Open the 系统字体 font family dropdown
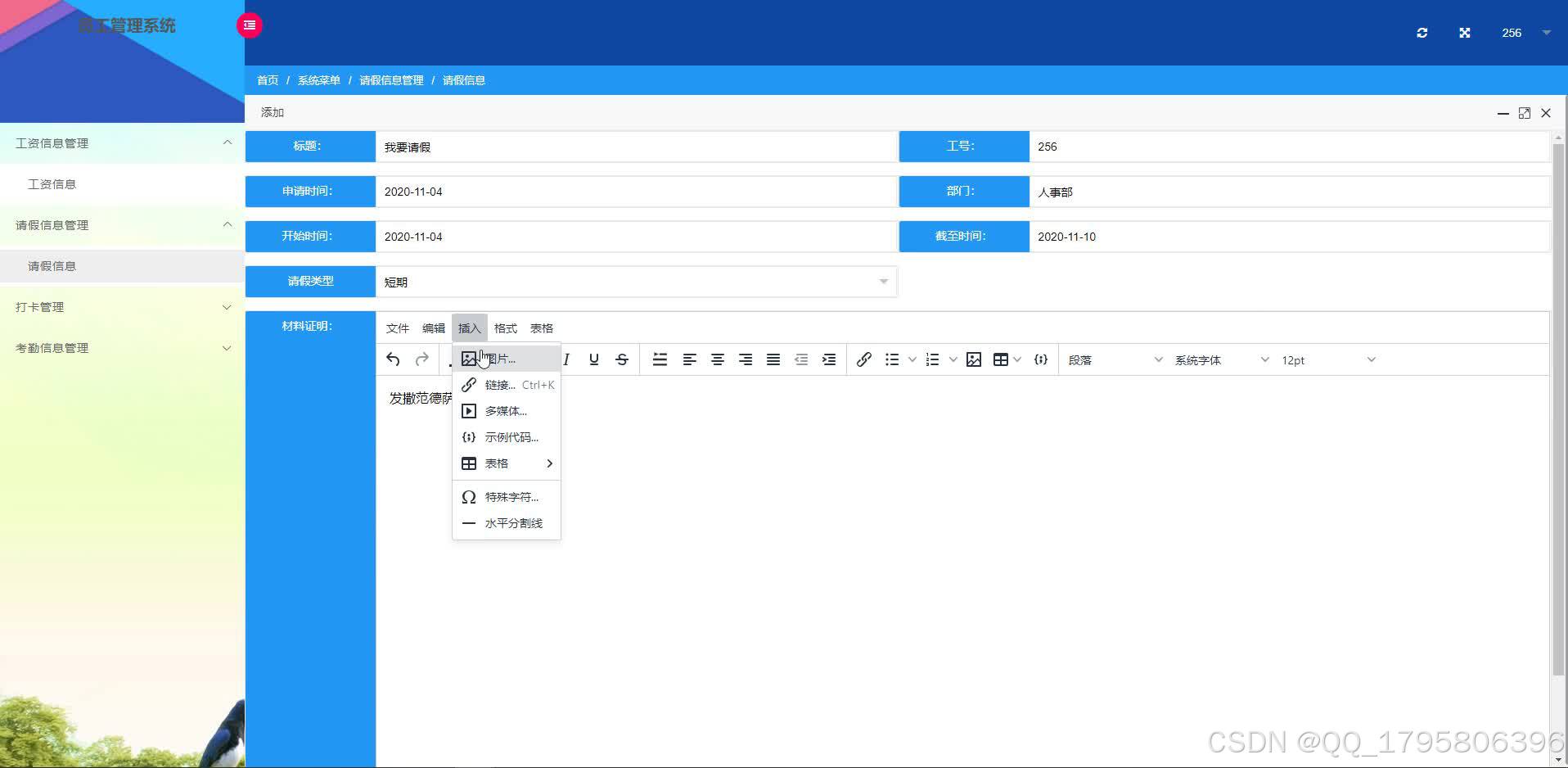1568x768 pixels. (x=1222, y=360)
